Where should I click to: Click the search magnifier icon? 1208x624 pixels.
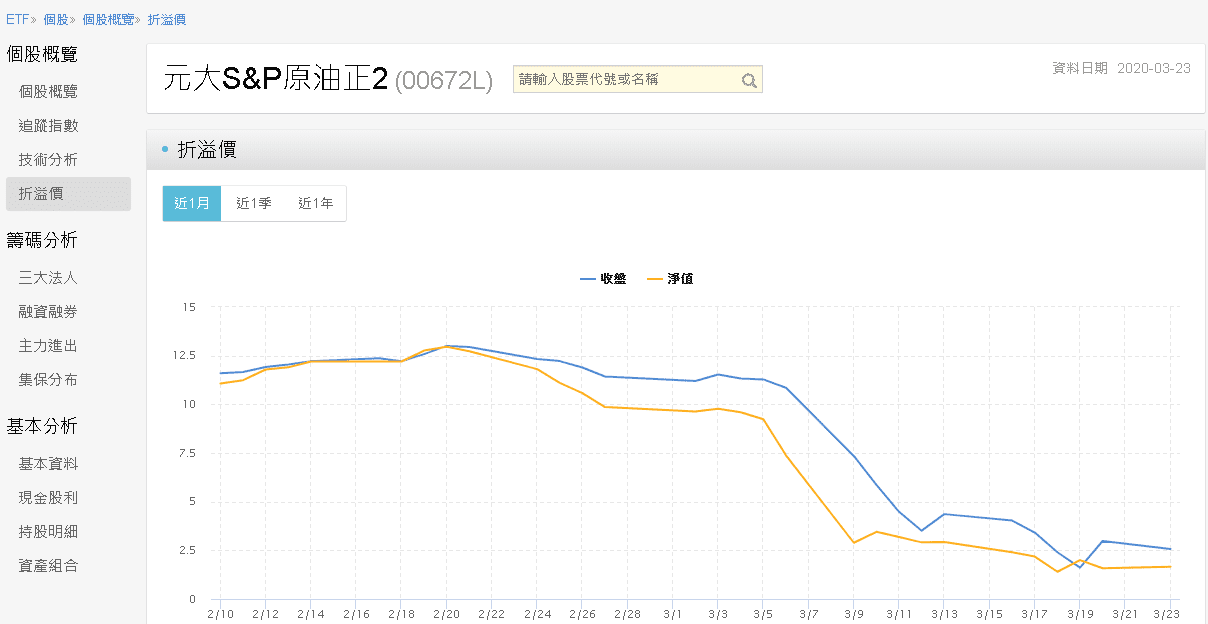[x=749, y=81]
